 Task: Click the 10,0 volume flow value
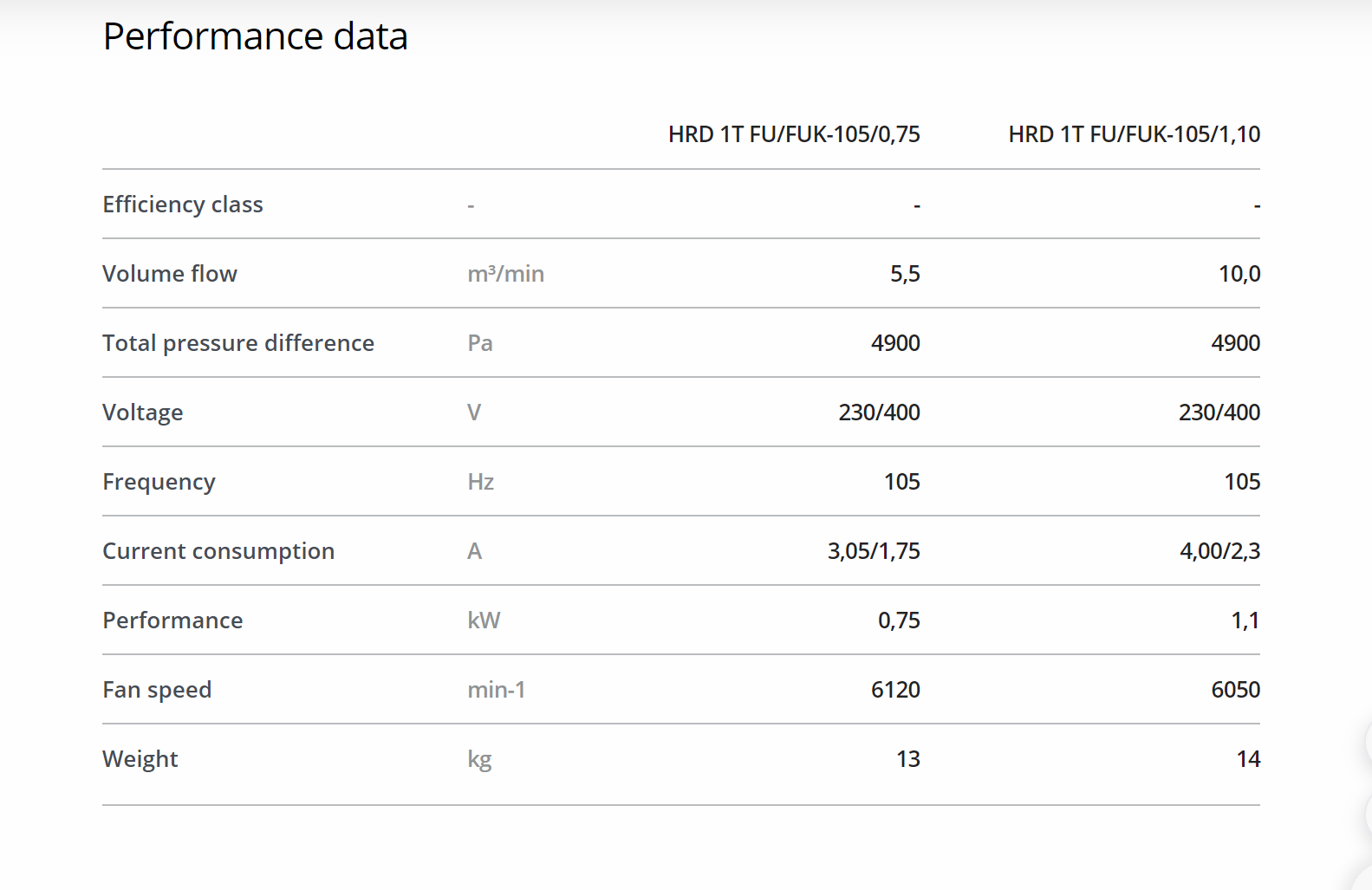click(1239, 274)
